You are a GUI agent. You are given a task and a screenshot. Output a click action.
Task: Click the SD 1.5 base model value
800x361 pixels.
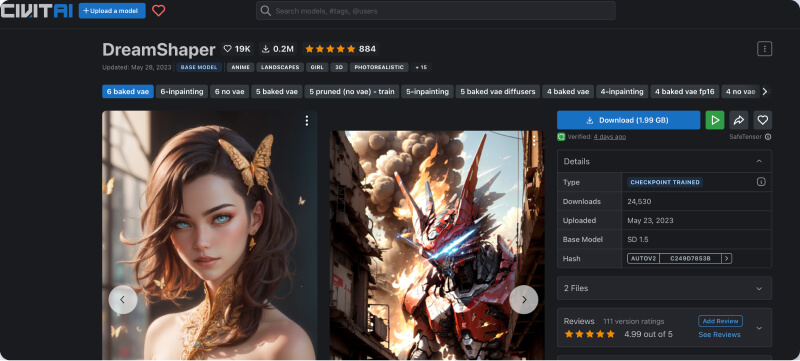point(638,240)
